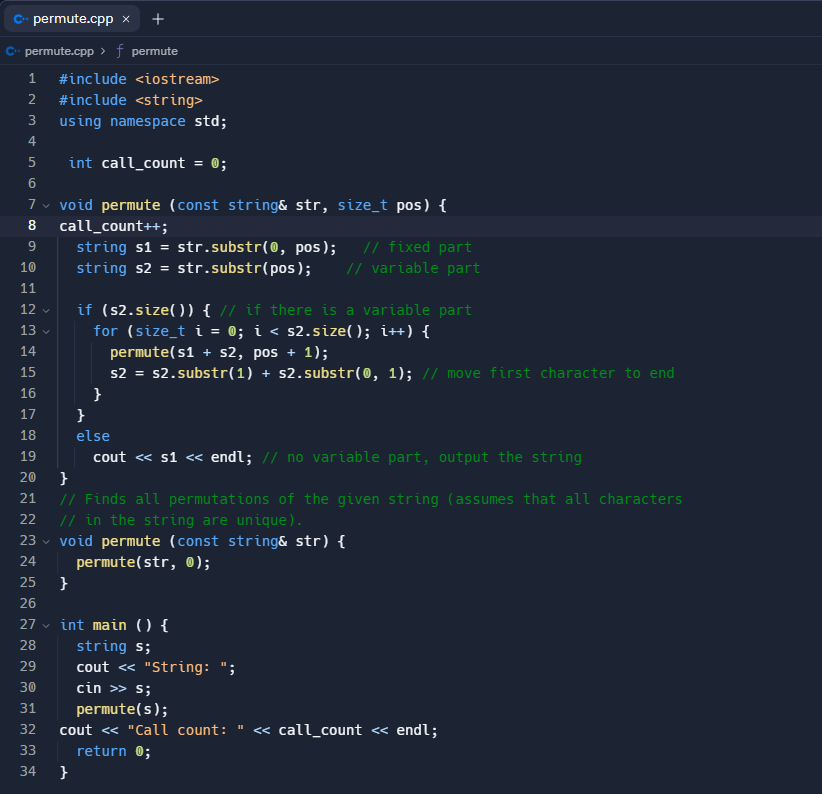The height and width of the screenshot is (794, 822).
Task: Click 'cin >> s;' on line 30
Action: (113, 688)
